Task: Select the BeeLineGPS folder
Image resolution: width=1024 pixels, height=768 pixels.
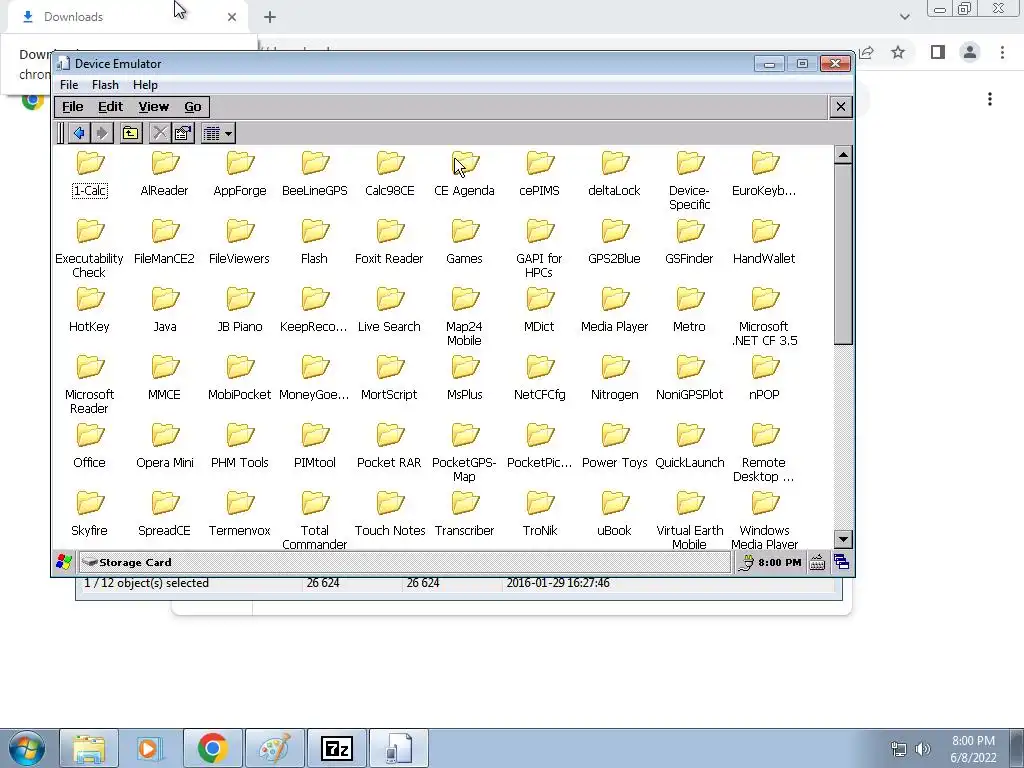Action: pos(315,174)
